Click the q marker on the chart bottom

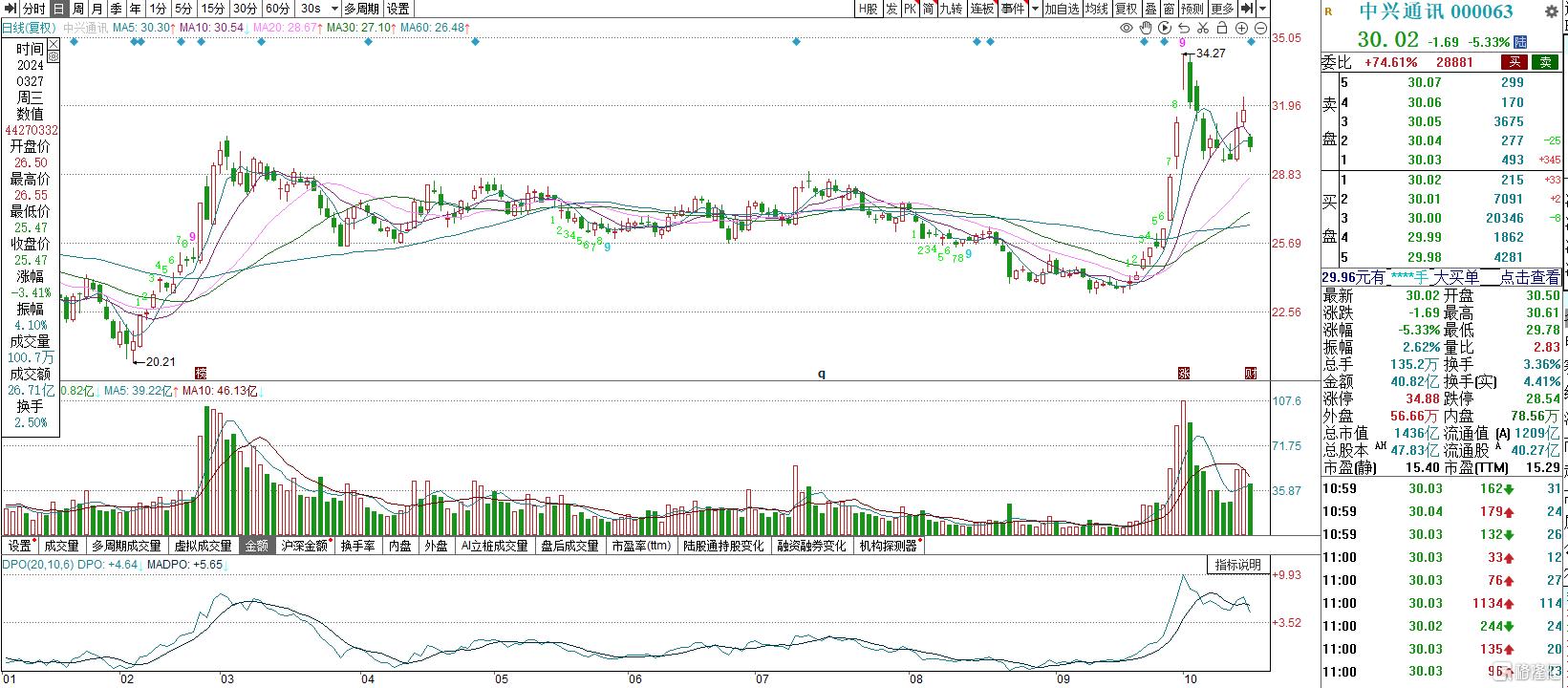coord(821,374)
